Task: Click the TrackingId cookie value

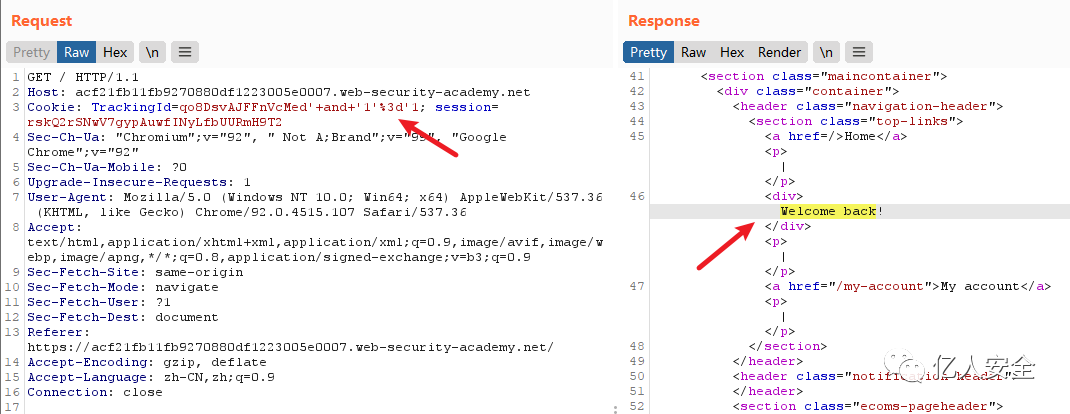Action: coord(301,107)
